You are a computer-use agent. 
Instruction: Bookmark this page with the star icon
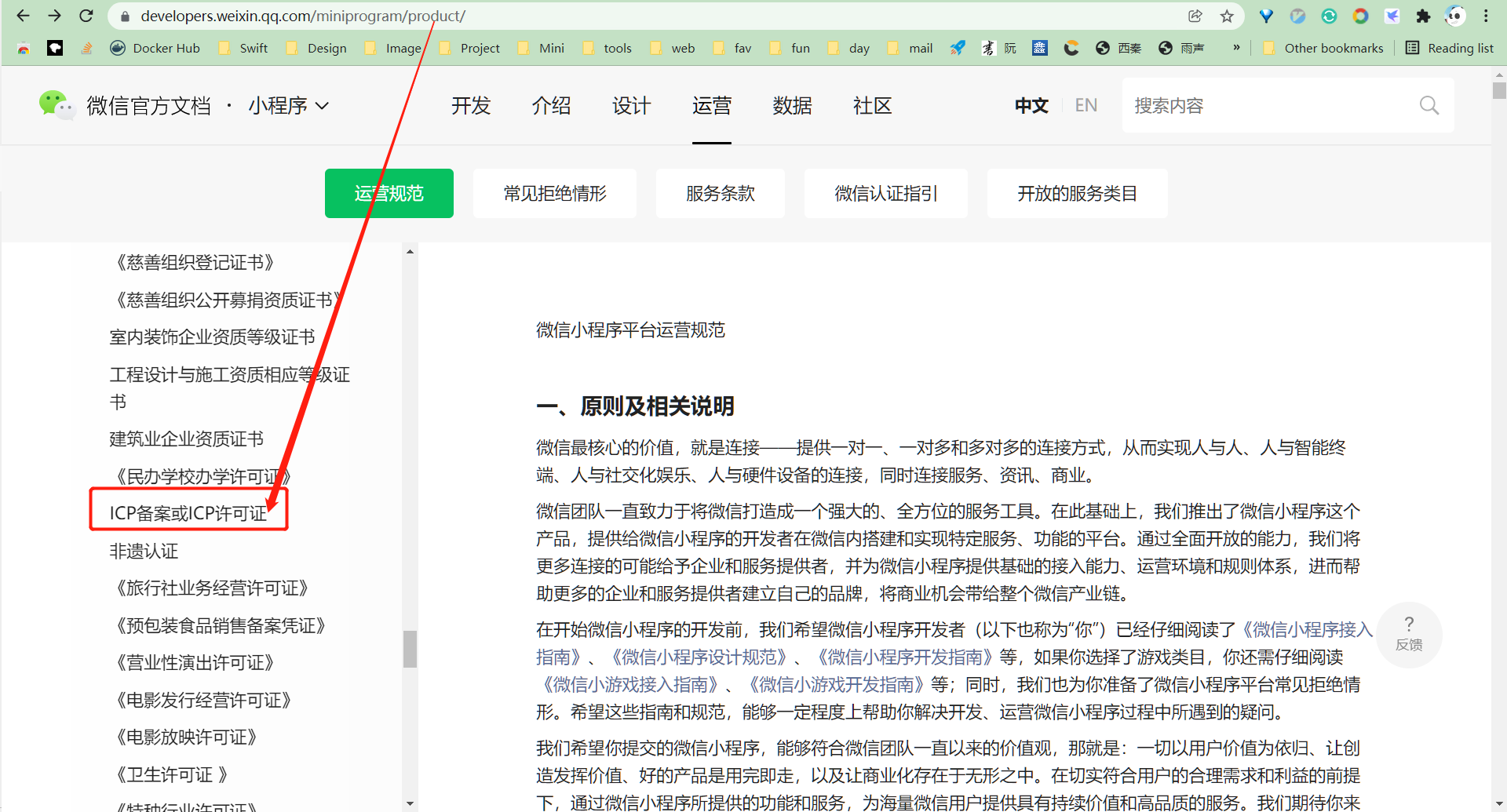pos(1227,16)
